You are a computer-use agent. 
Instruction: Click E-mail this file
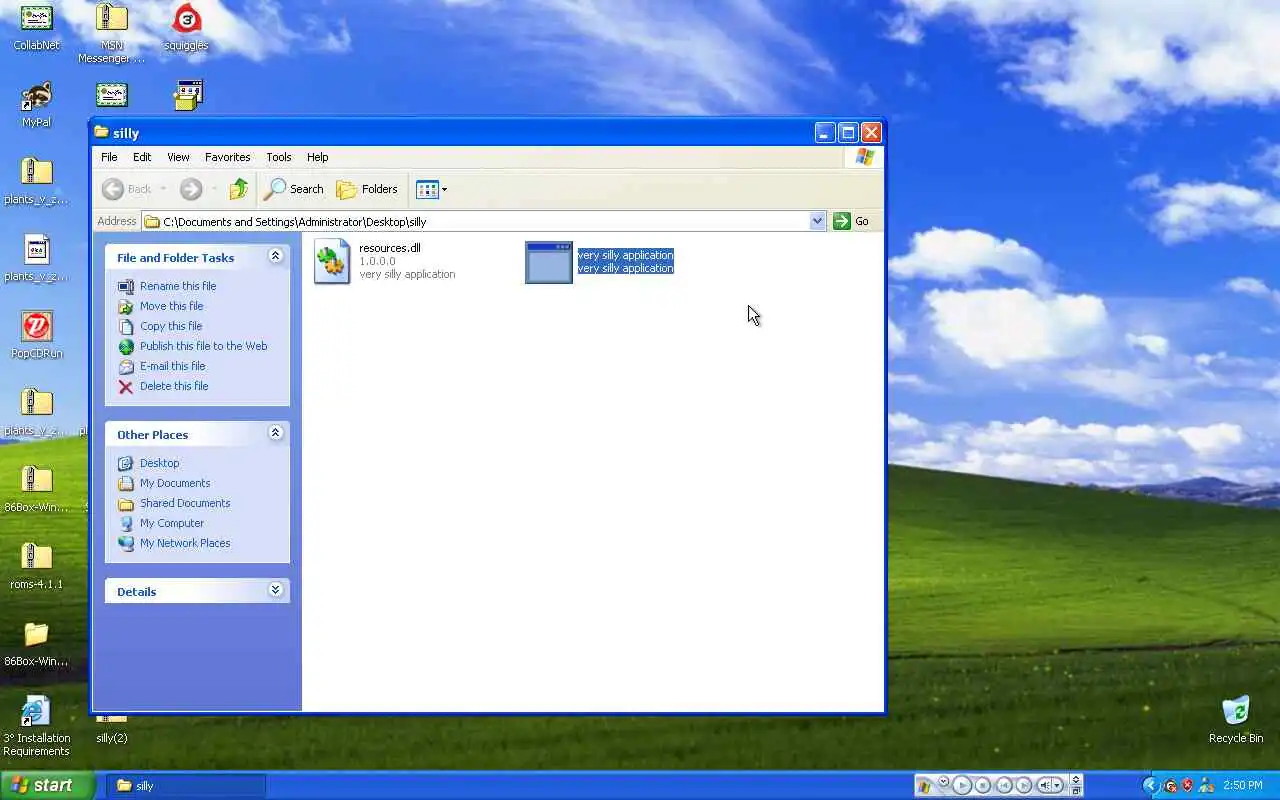(x=172, y=366)
